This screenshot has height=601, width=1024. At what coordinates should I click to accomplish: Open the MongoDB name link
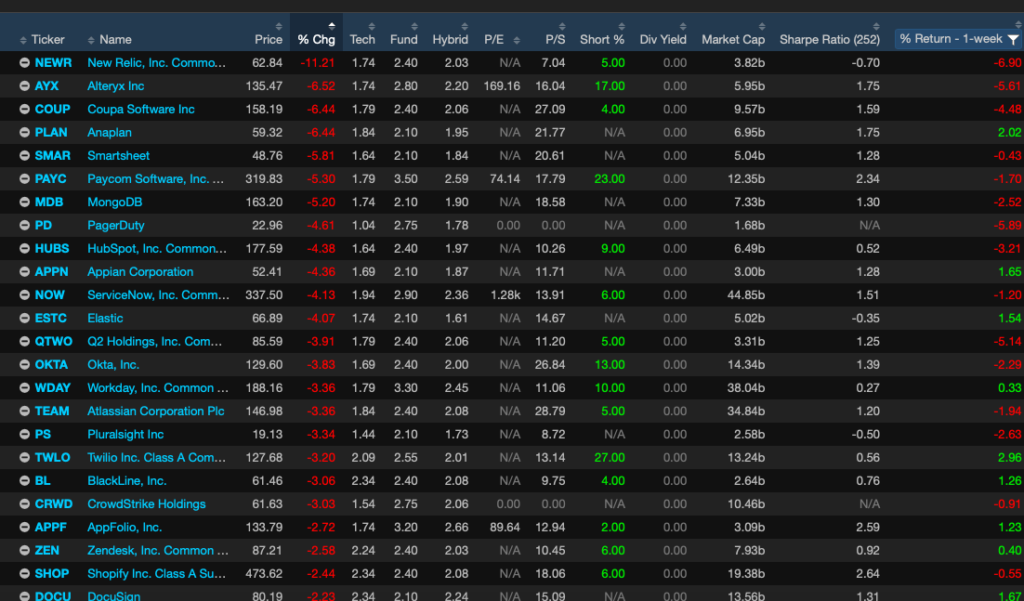115,203
